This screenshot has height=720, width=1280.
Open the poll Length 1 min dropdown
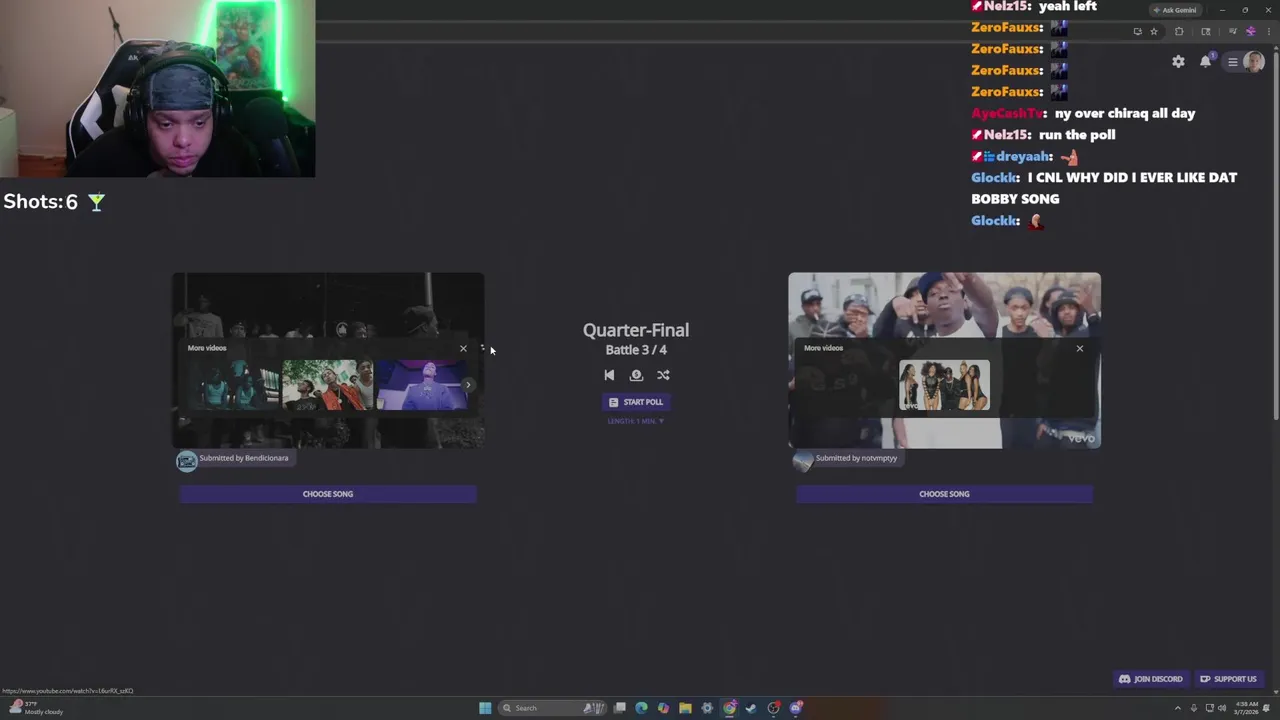click(636, 421)
